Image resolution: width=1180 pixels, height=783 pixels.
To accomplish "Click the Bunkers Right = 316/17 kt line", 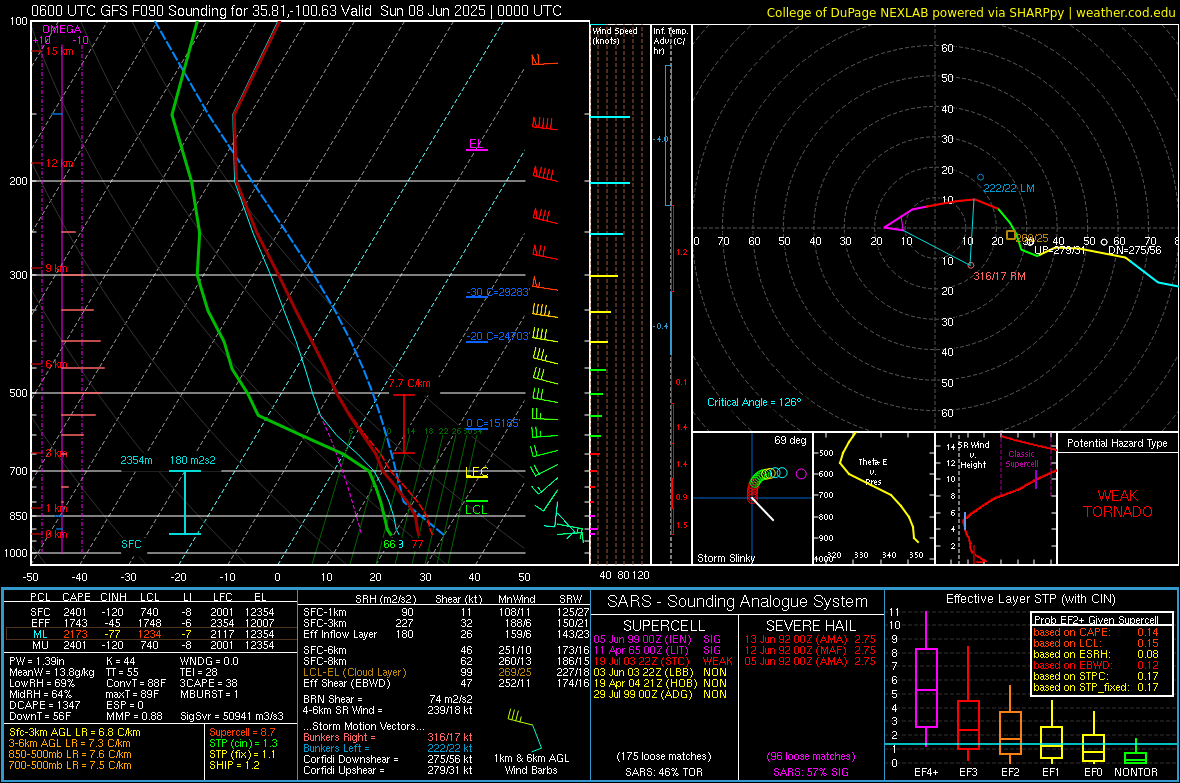I will click(387, 737).
